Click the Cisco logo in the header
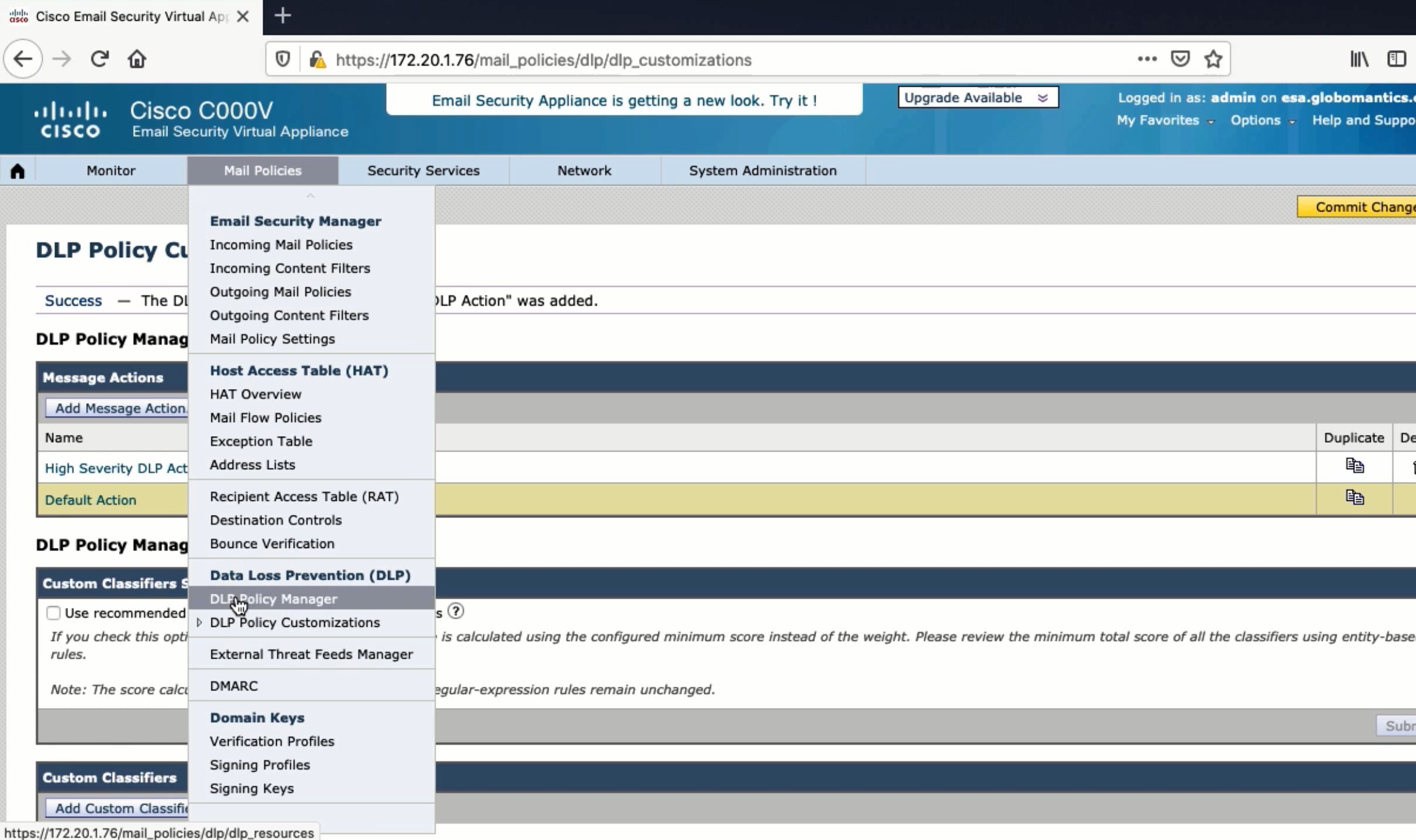1416x840 pixels. click(70, 119)
